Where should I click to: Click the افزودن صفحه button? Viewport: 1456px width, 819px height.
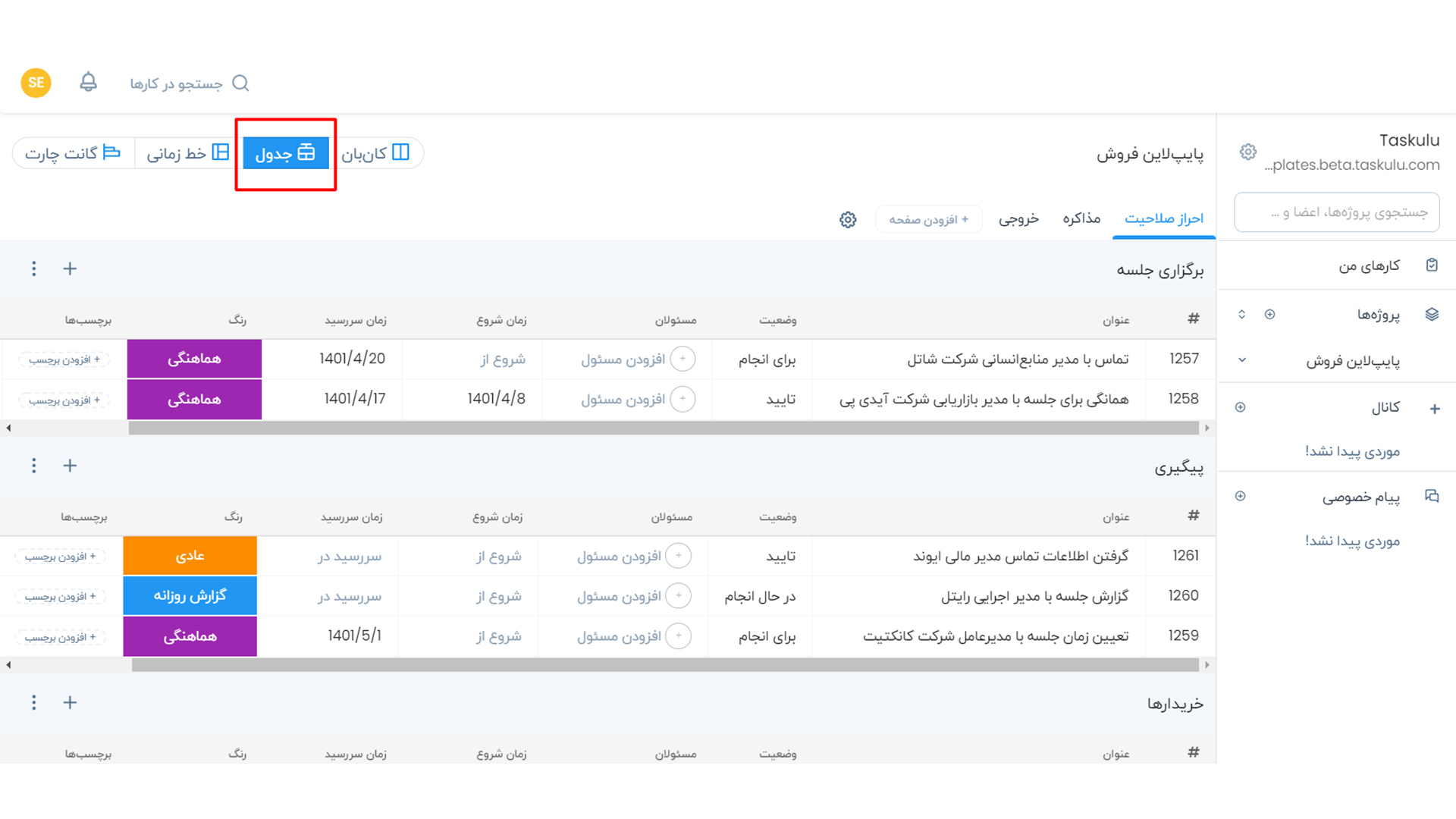click(x=928, y=219)
